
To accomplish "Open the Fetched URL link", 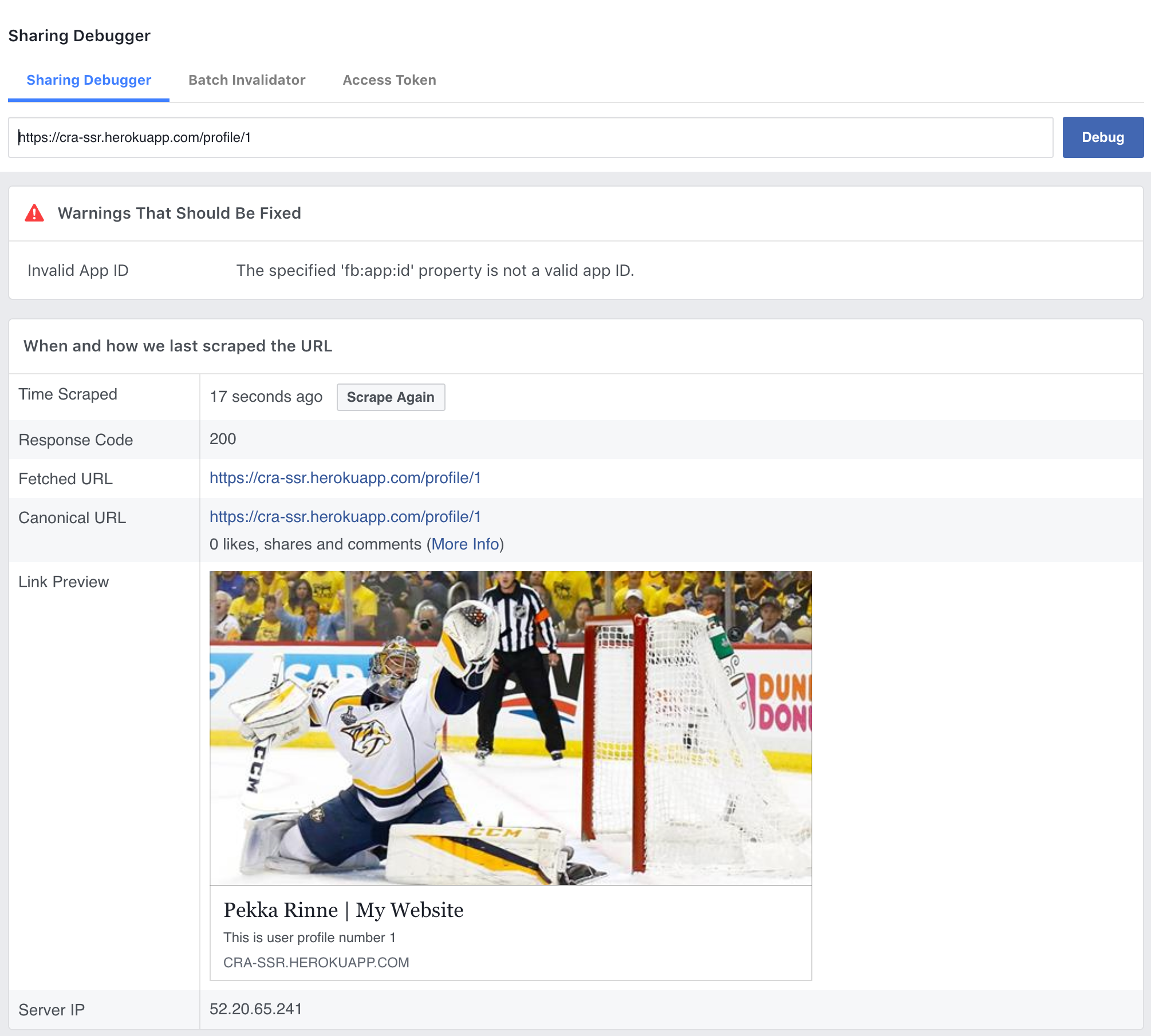I will coord(345,478).
